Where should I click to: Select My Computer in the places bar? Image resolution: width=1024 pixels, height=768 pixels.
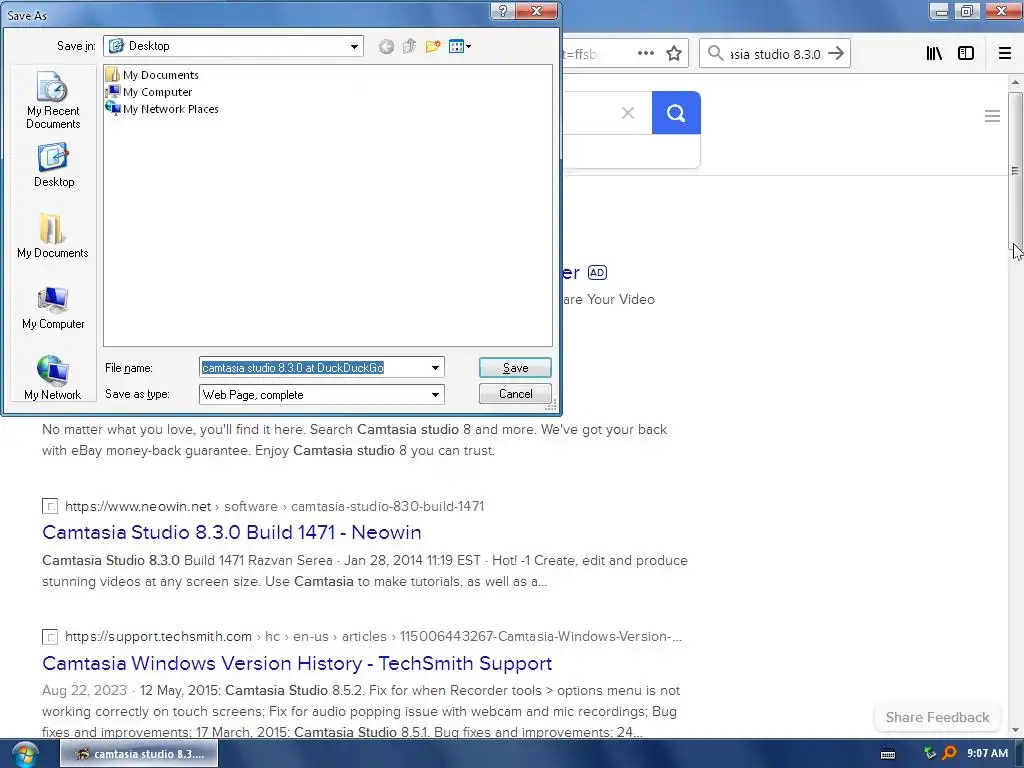click(x=53, y=308)
